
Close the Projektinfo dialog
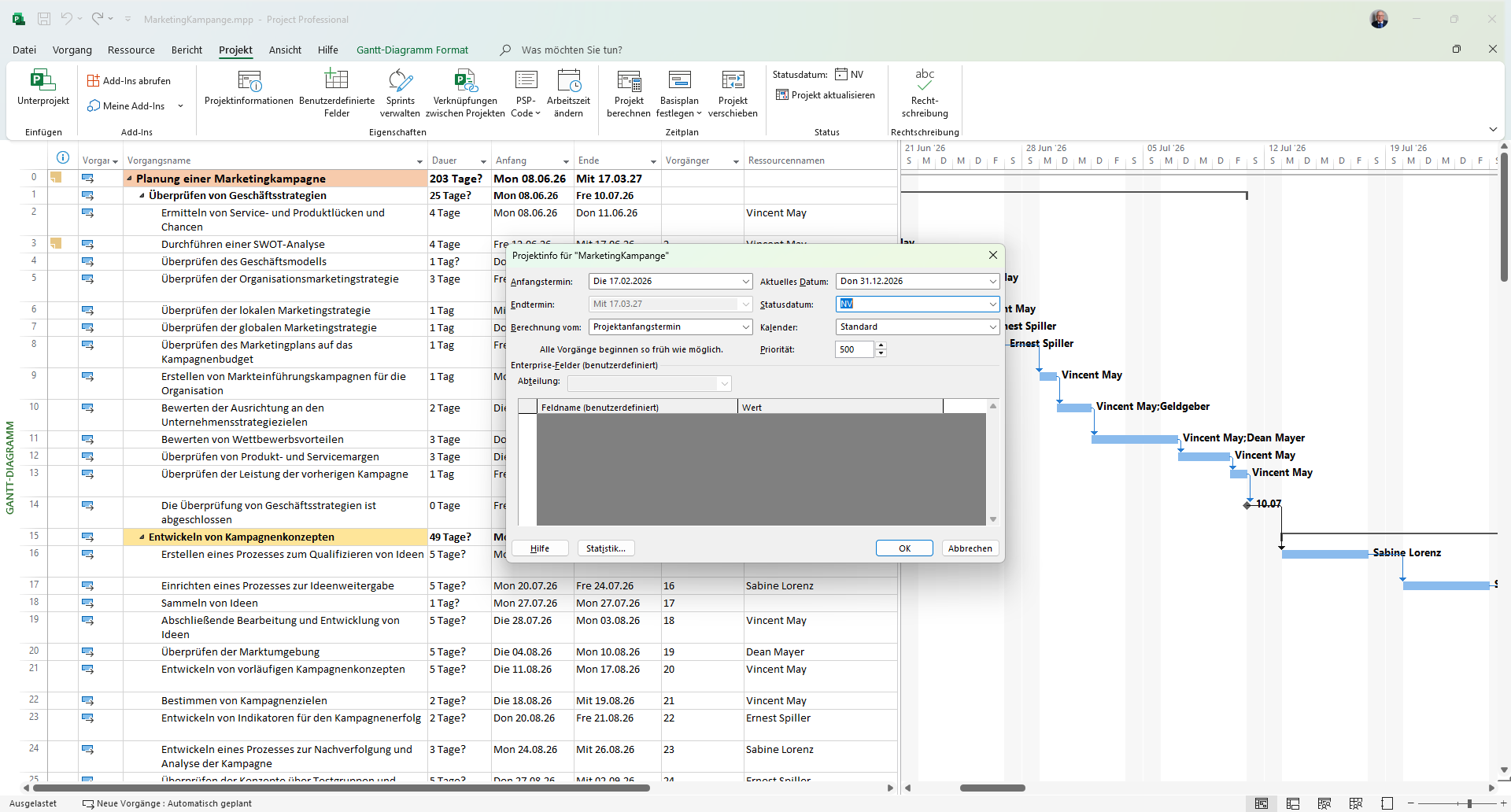point(993,255)
